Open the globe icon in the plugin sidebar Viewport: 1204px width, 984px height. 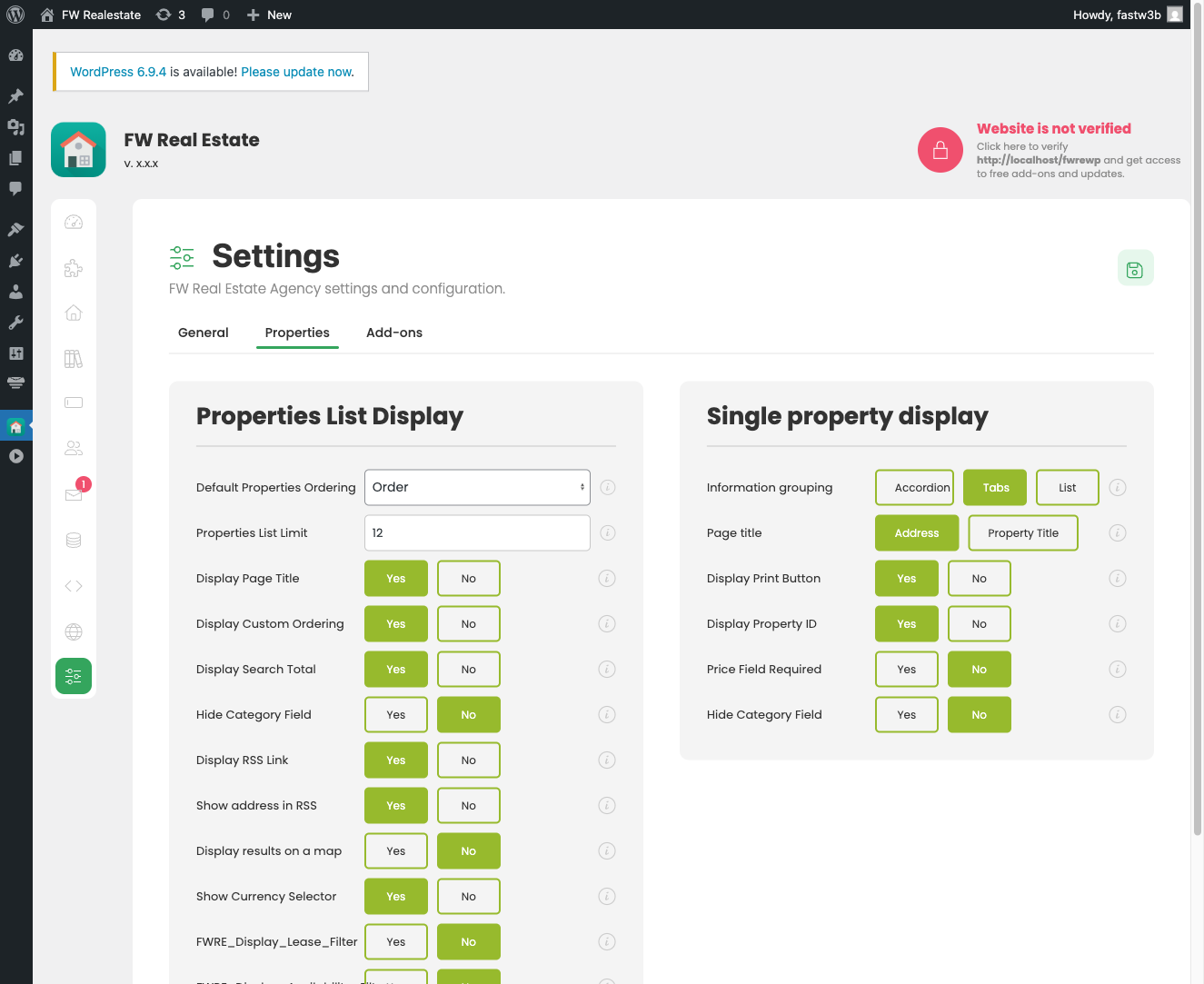tap(74, 631)
